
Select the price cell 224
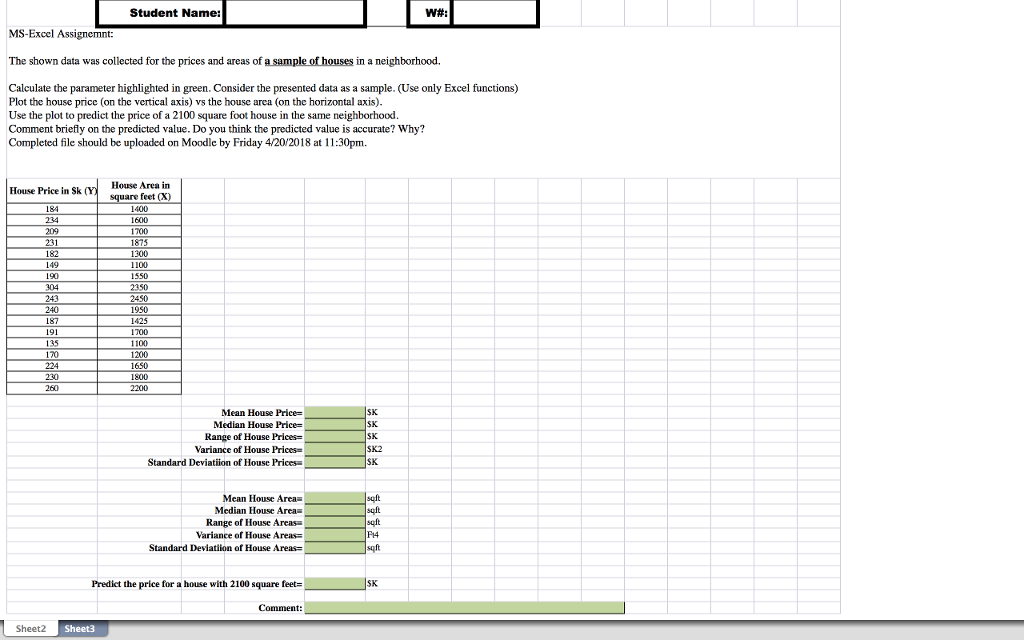point(52,366)
